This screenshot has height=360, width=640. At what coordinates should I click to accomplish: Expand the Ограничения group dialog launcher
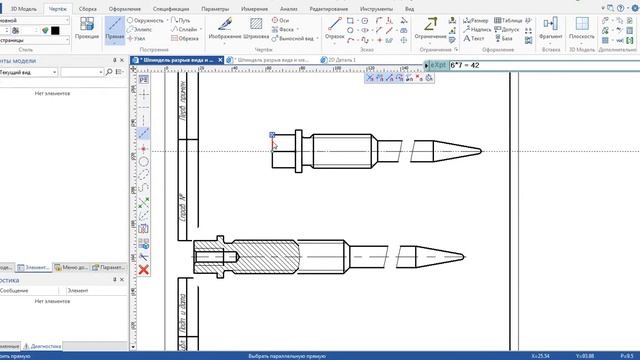point(456,49)
